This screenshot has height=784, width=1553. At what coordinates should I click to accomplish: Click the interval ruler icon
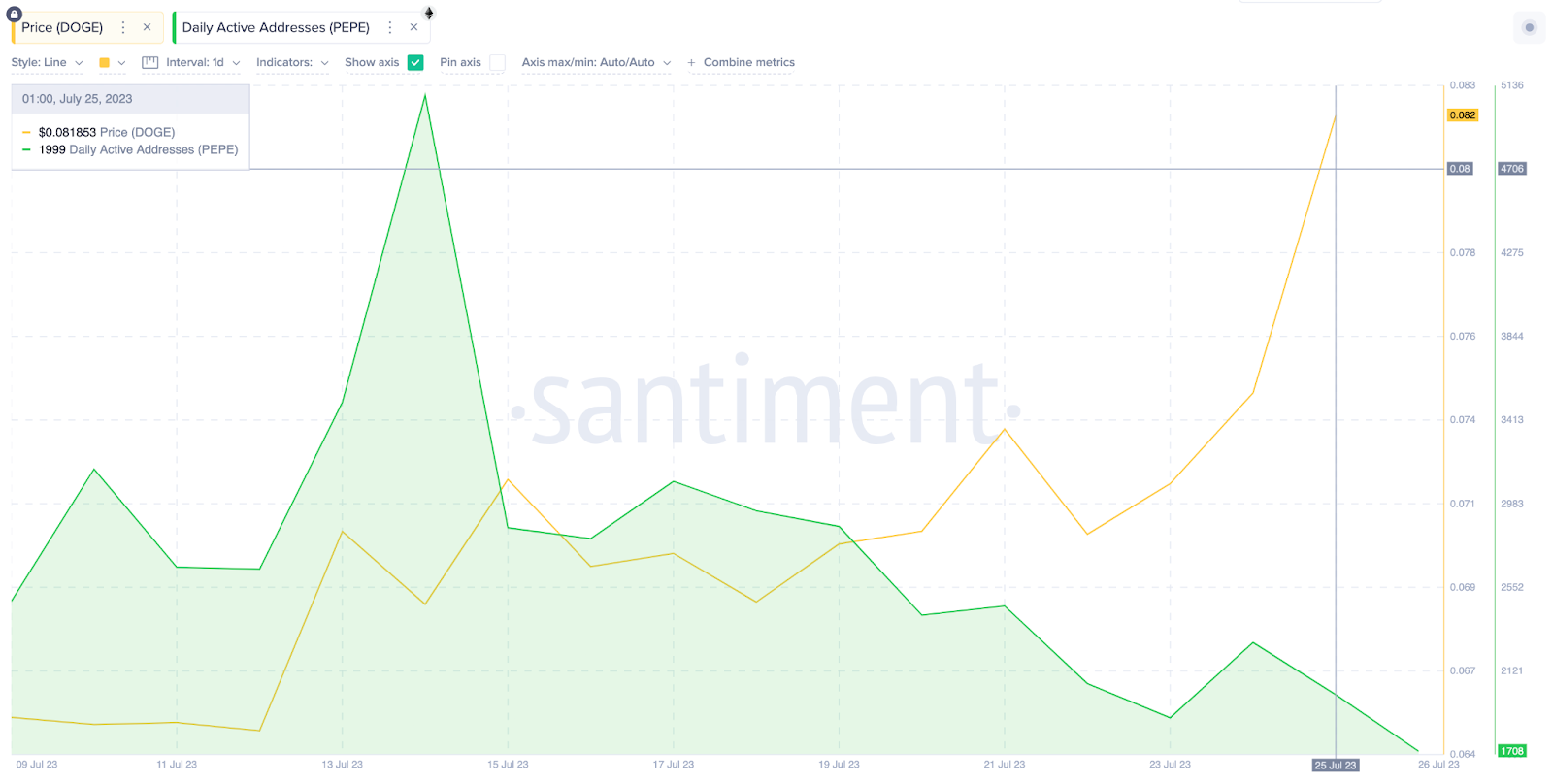[x=149, y=62]
